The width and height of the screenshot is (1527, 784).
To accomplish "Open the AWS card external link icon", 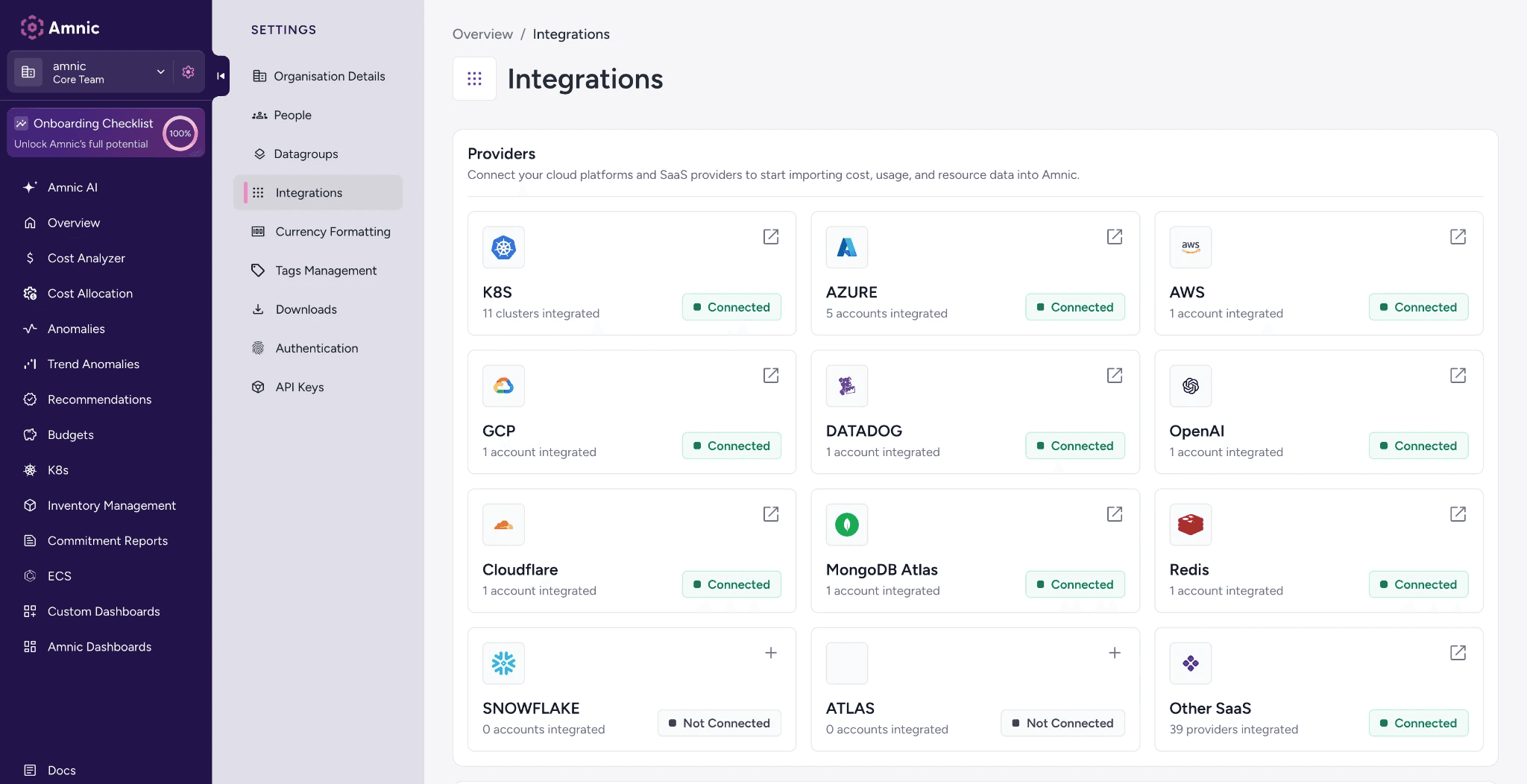I will [1458, 236].
